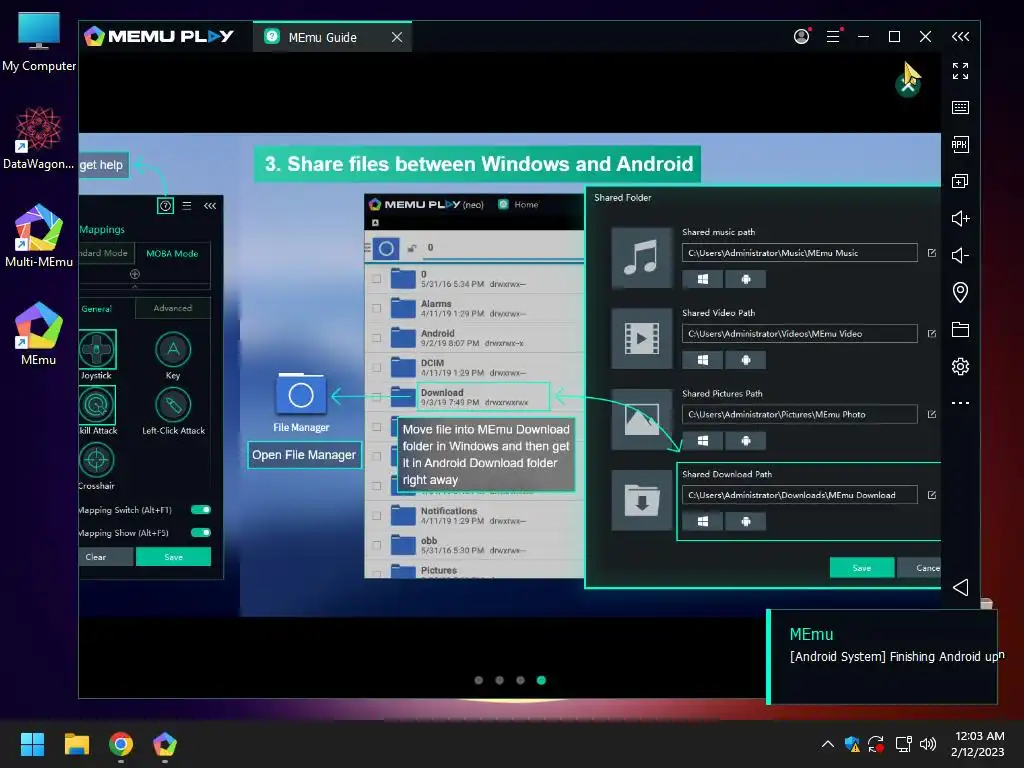Screen dimensions: 1024x768
Task: Install an APK via the APK icon
Action: click(960, 144)
